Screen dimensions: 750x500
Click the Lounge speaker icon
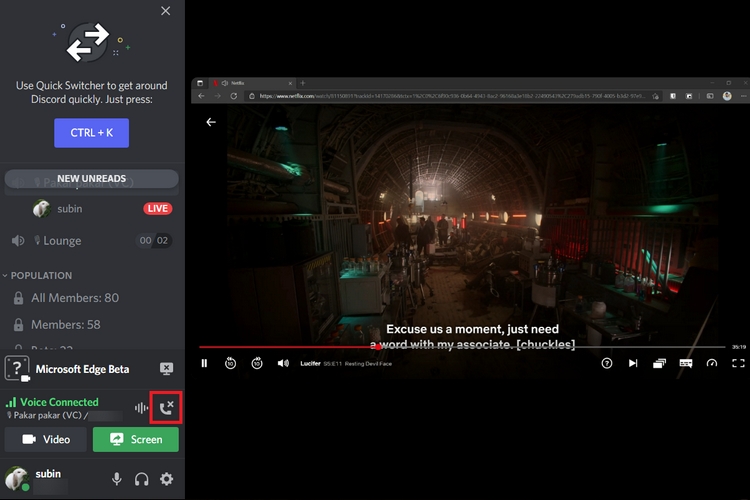(x=18, y=240)
